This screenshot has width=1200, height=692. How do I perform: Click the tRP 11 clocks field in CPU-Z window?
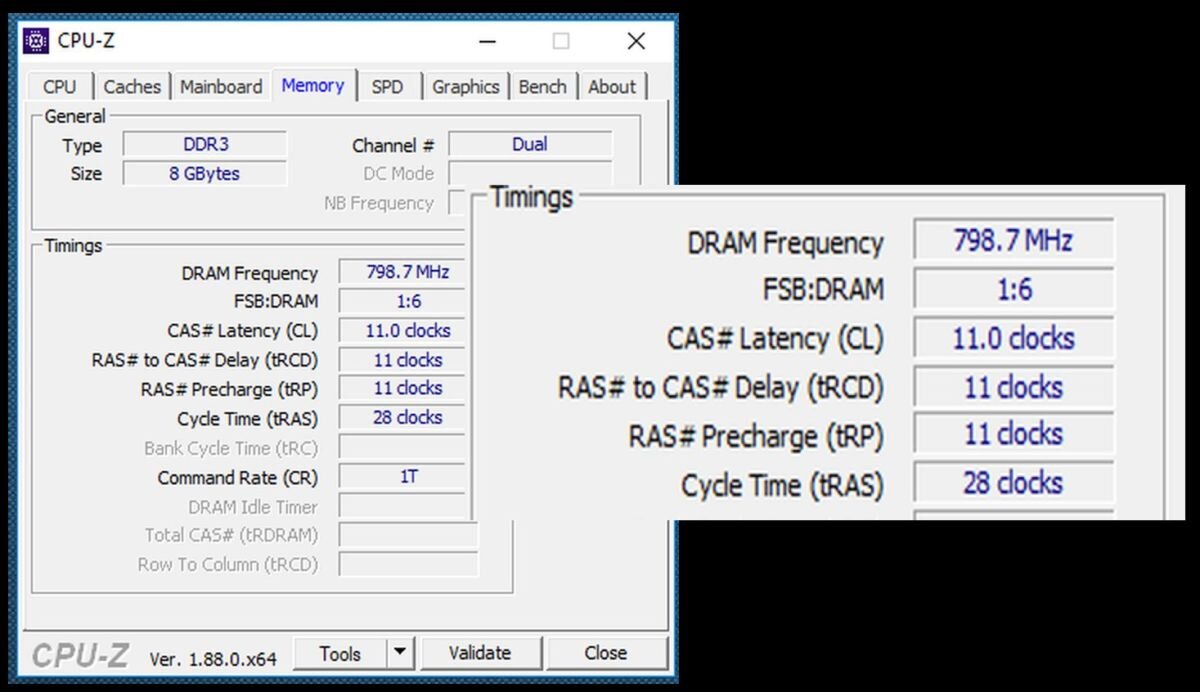point(402,388)
